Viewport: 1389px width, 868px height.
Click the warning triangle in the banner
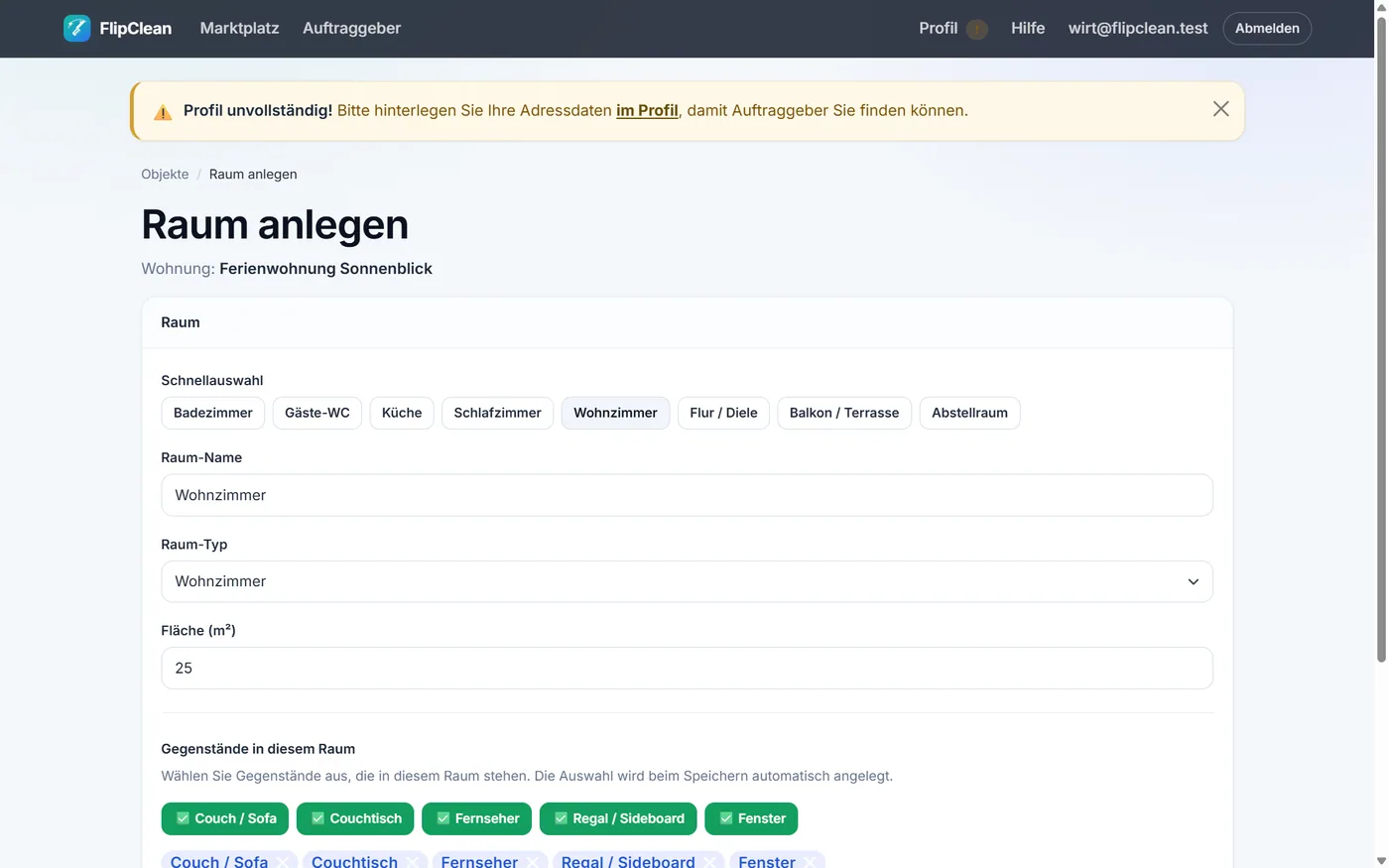pos(163,112)
